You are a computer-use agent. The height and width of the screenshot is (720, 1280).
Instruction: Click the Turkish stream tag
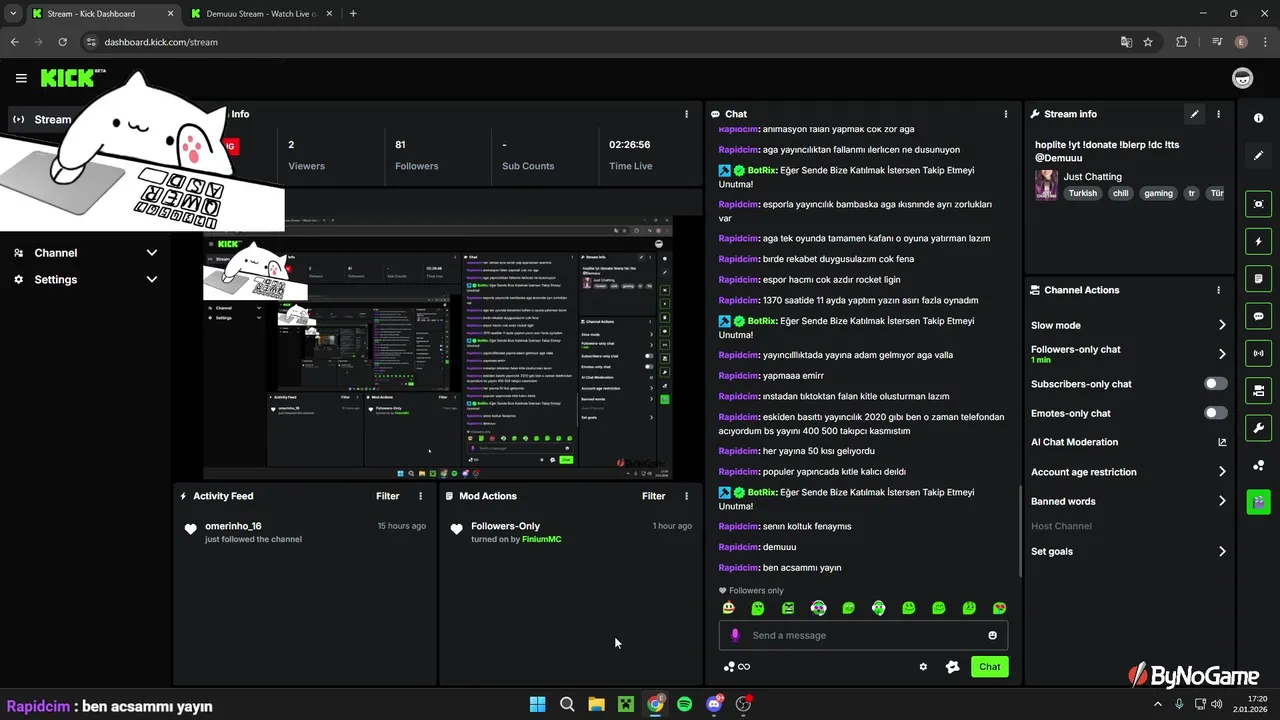pyautogui.click(x=1082, y=194)
